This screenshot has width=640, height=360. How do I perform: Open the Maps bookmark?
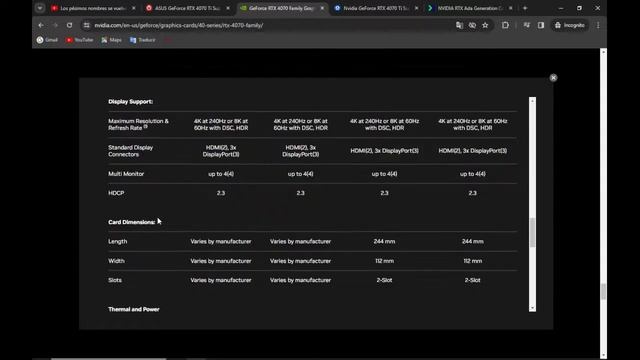(111, 40)
